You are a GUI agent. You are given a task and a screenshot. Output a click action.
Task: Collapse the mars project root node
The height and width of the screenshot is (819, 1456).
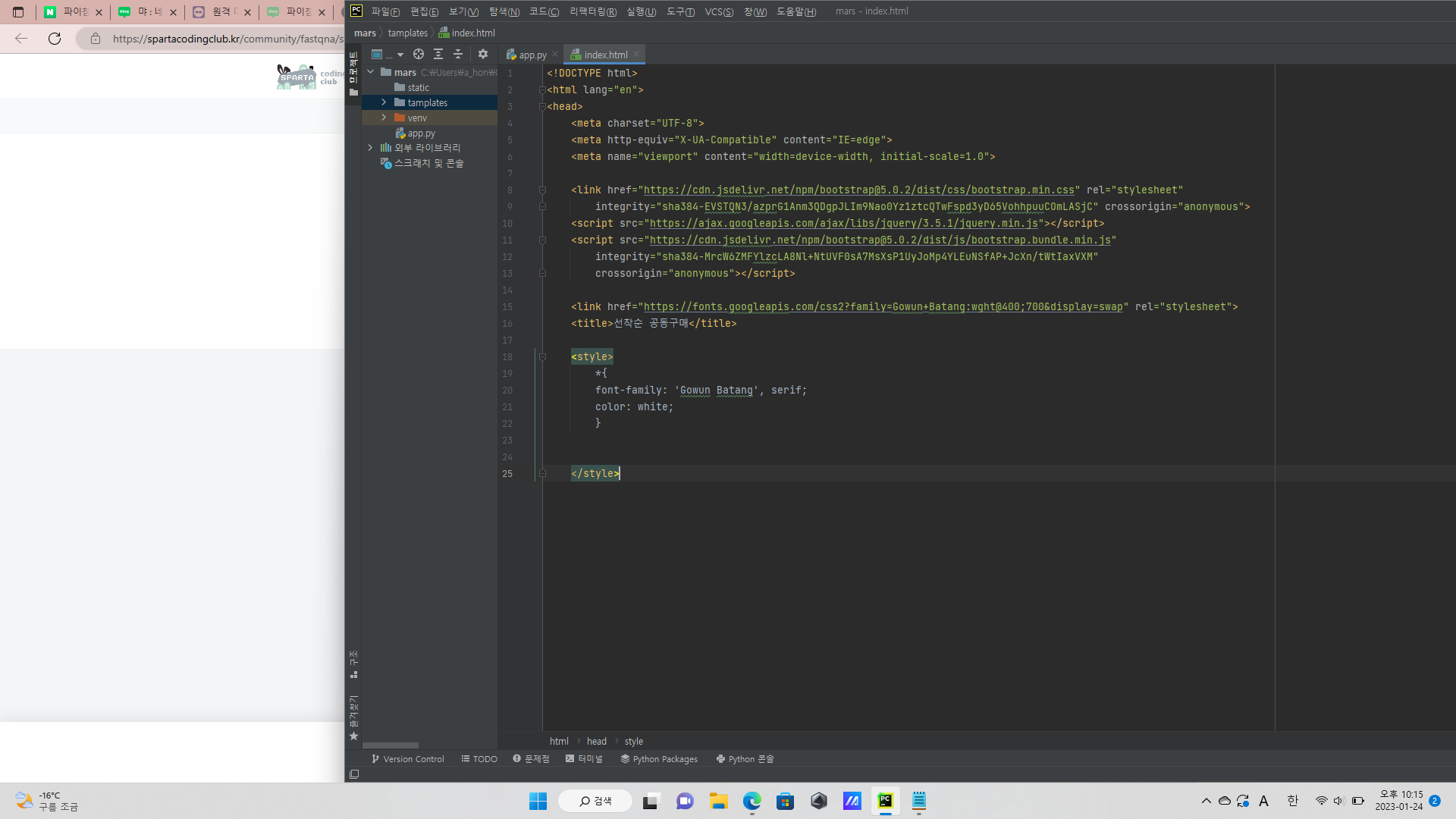pos(371,72)
